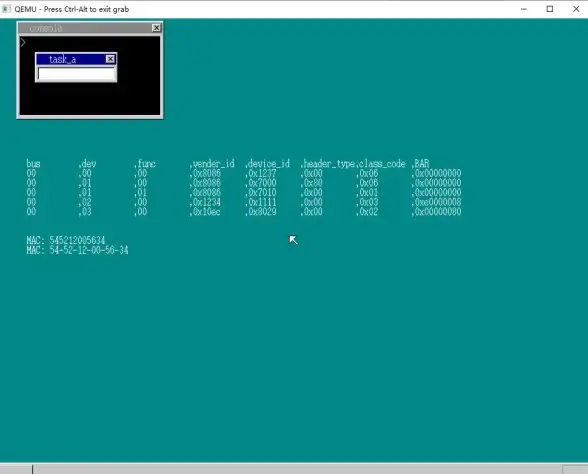Close the task_a window
Image resolution: width=588 pixels, height=474 pixels.
[x=110, y=59]
